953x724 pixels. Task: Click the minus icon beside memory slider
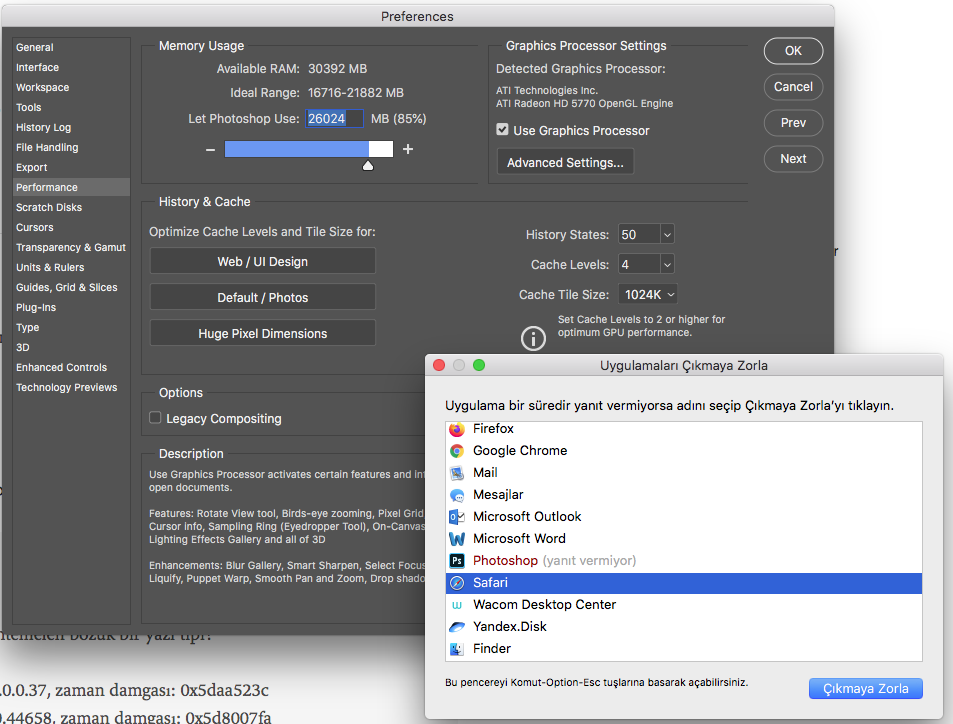pyautogui.click(x=210, y=150)
